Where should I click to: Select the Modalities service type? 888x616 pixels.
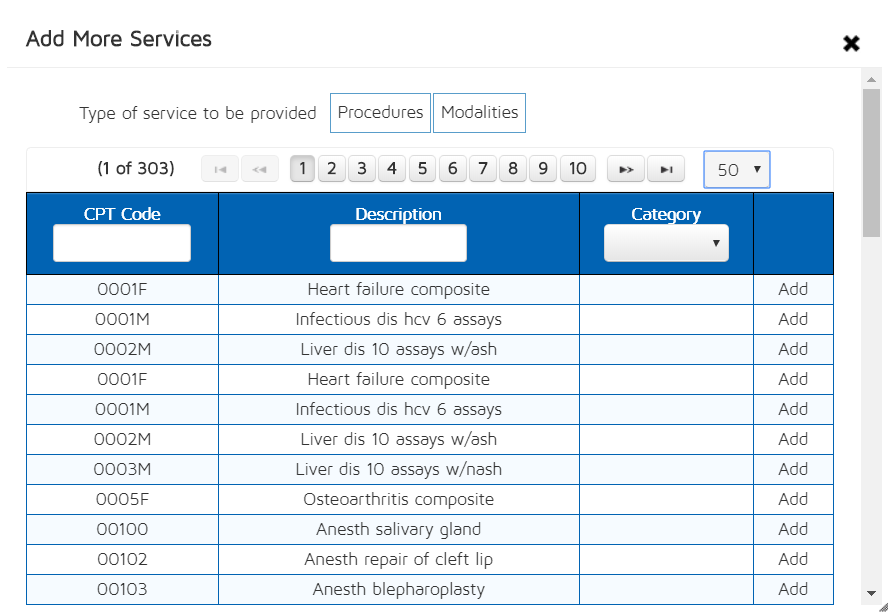[479, 113]
